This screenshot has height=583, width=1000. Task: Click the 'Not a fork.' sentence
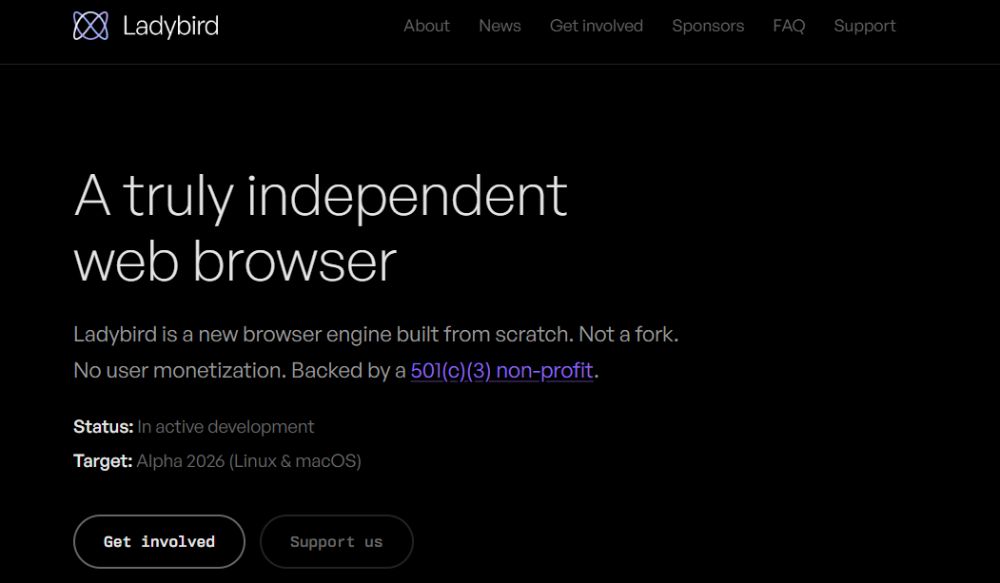[x=628, y=334]
